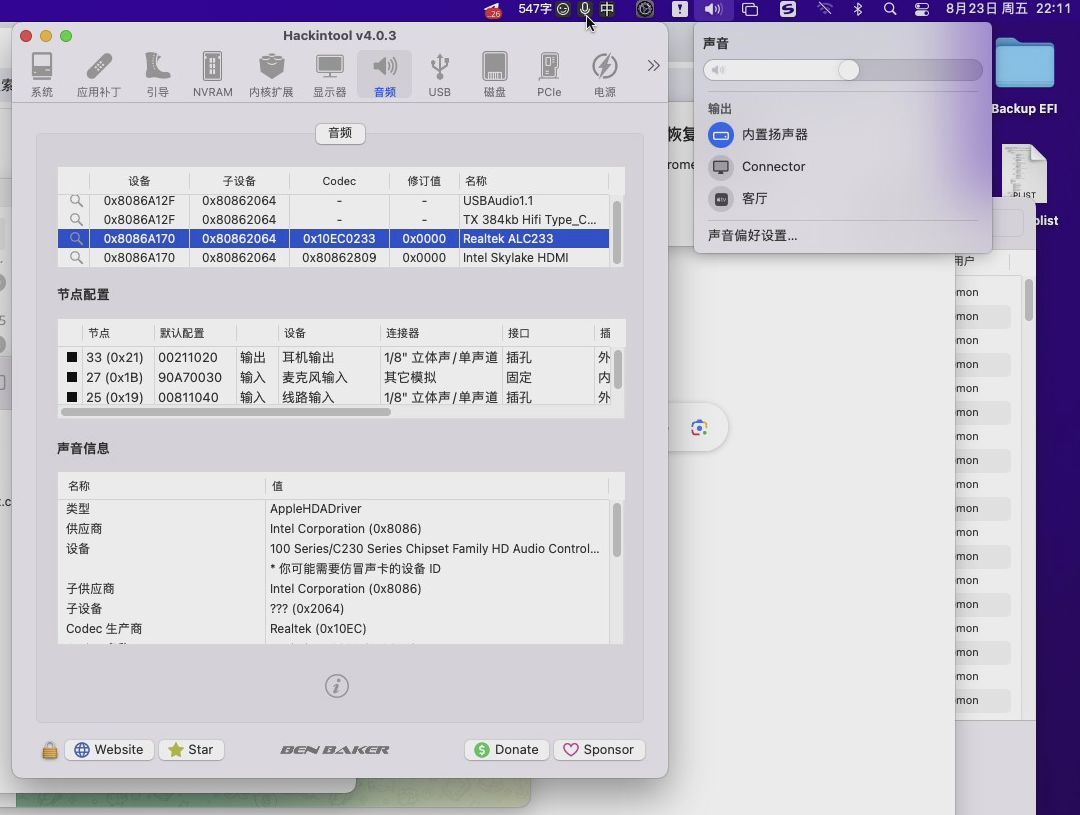Select node 27 (0x1B) 麦克风输入 row

(x=335, y=378)
